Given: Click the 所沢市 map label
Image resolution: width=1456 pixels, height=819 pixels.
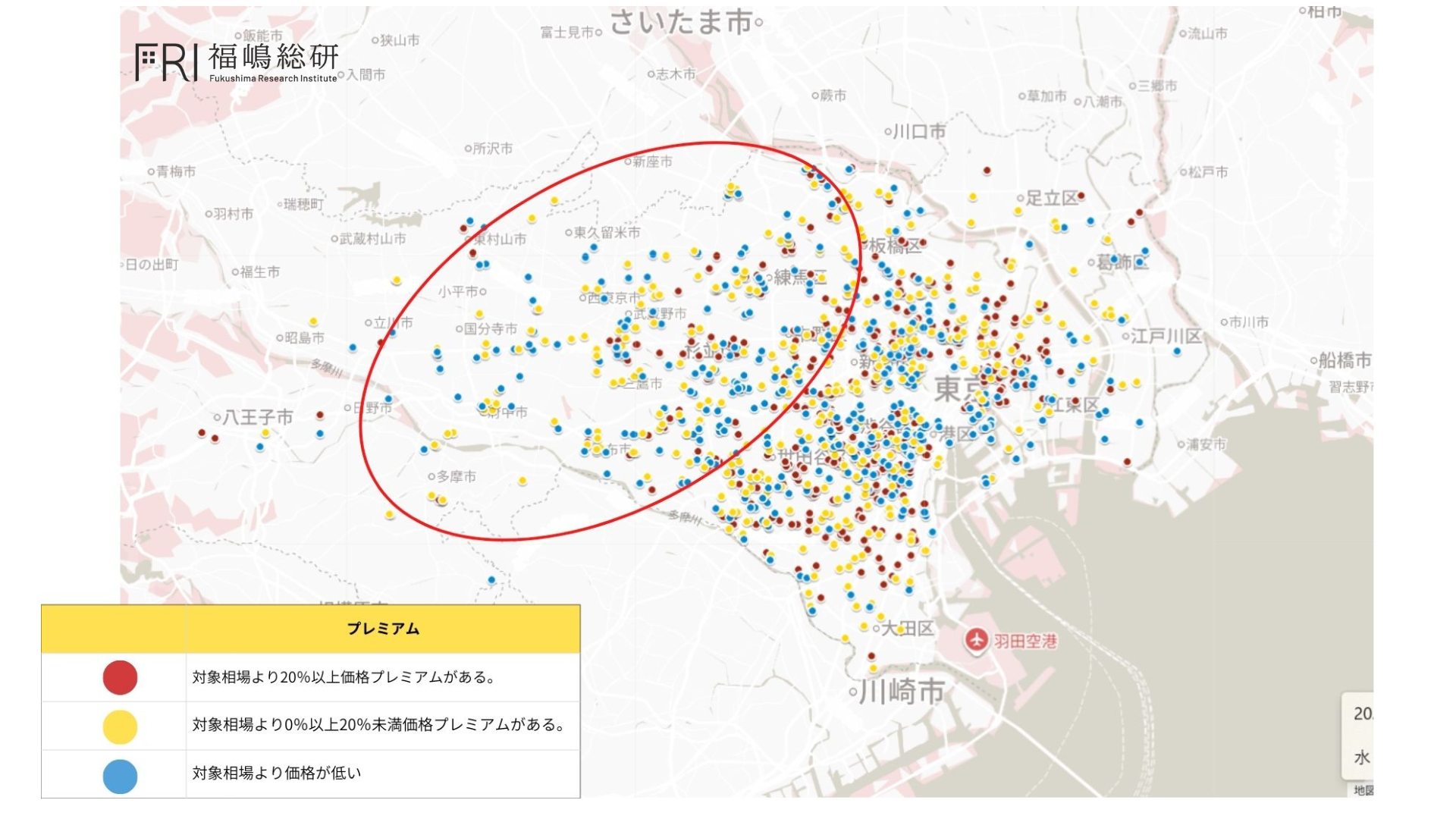Looking at the screenshot, I should 492,149.
